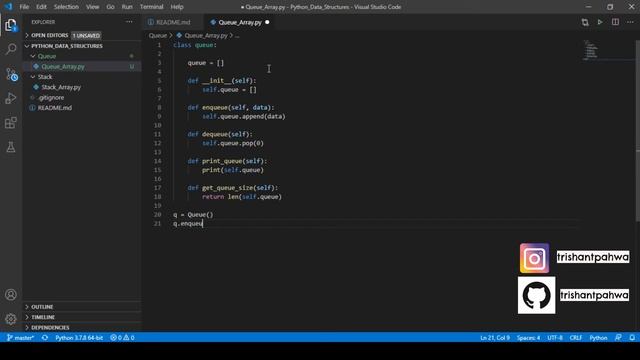
Task: Change line ending via CRLF
Action: click(x=576, y=338)
